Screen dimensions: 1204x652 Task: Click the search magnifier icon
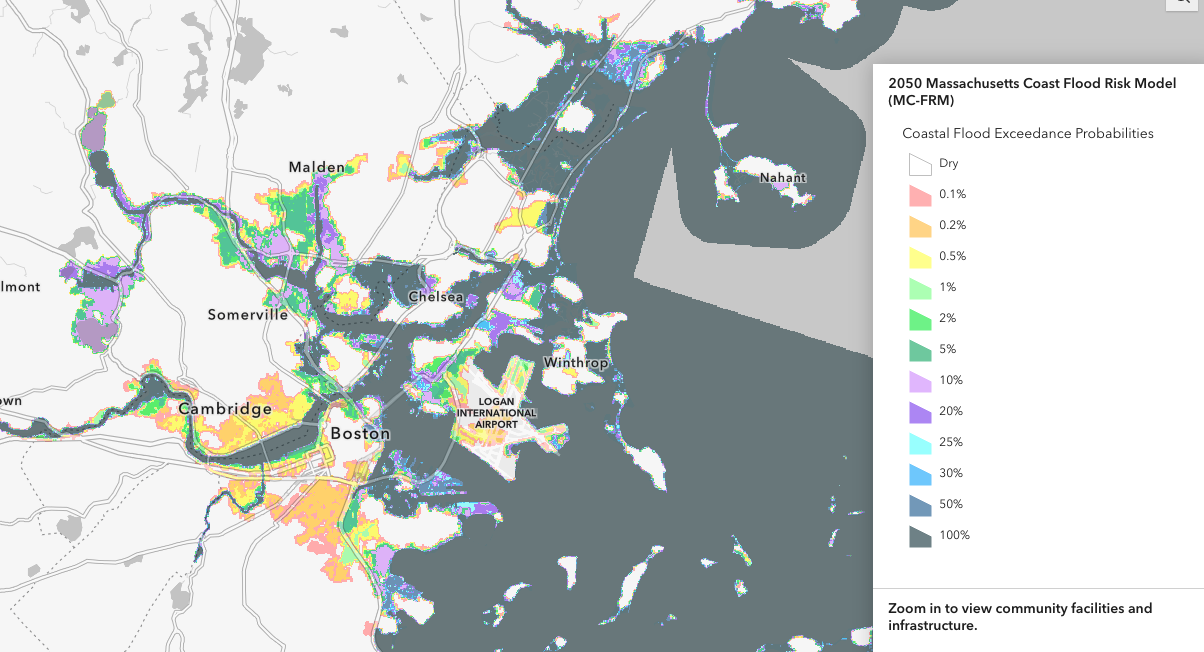coord(1183,3)
